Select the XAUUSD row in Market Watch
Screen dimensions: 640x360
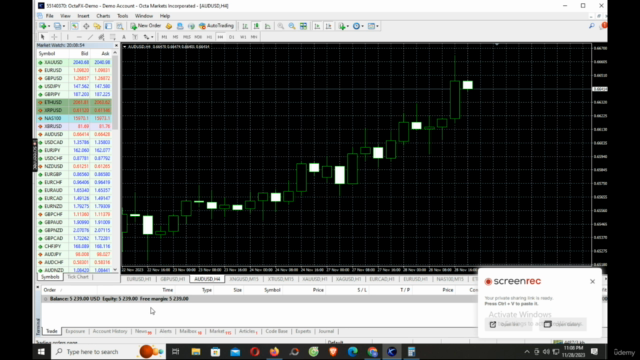74,62
